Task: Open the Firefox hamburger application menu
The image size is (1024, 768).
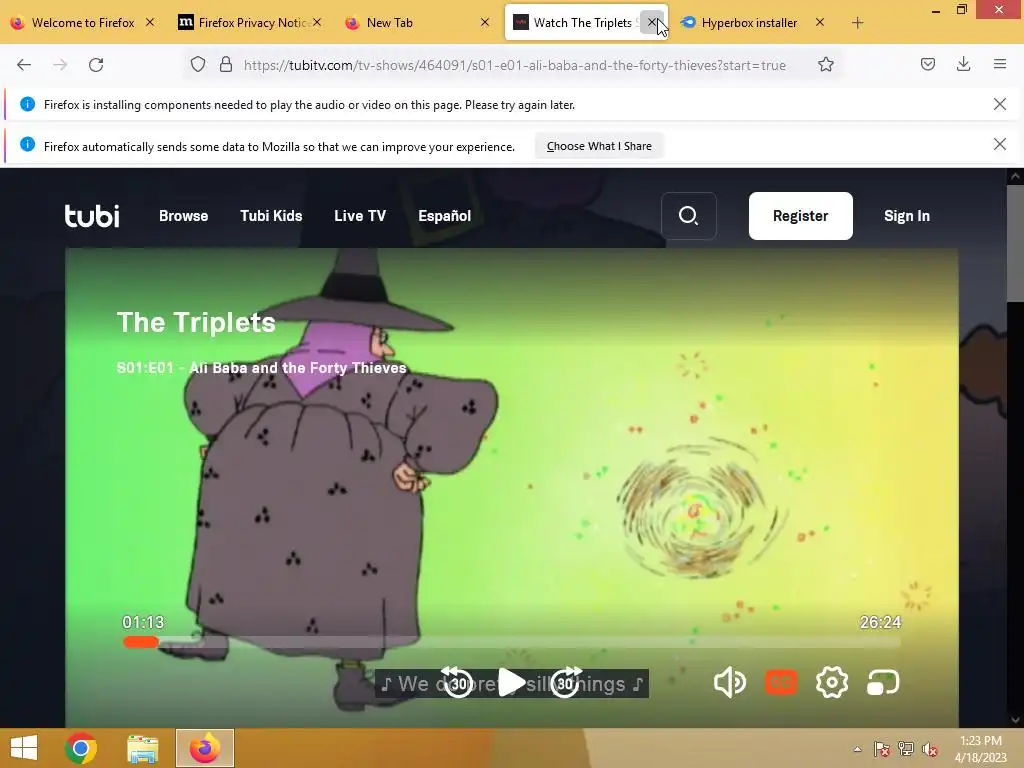Action: point(1000,64)
